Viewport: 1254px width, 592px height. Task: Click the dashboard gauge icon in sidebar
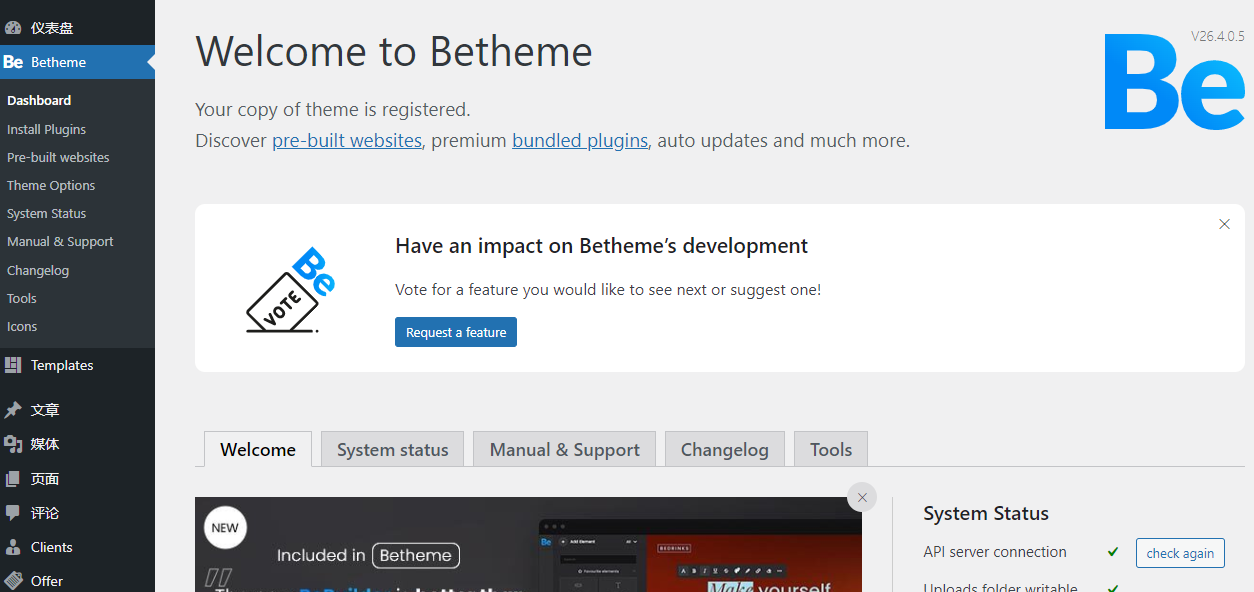click(13, 28)
